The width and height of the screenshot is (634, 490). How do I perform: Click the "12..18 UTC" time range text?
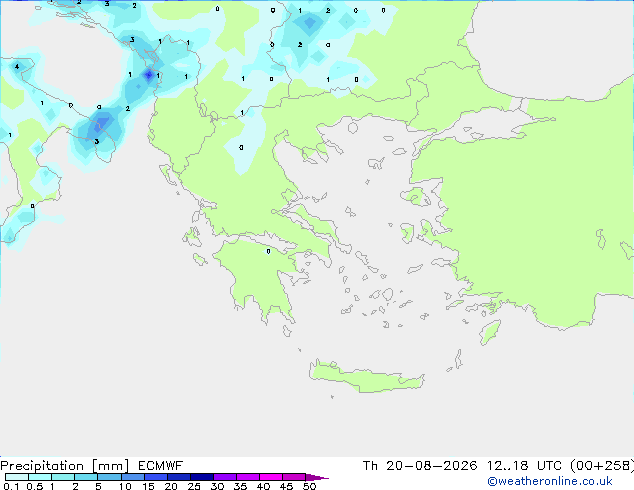(x=524, y=466)
